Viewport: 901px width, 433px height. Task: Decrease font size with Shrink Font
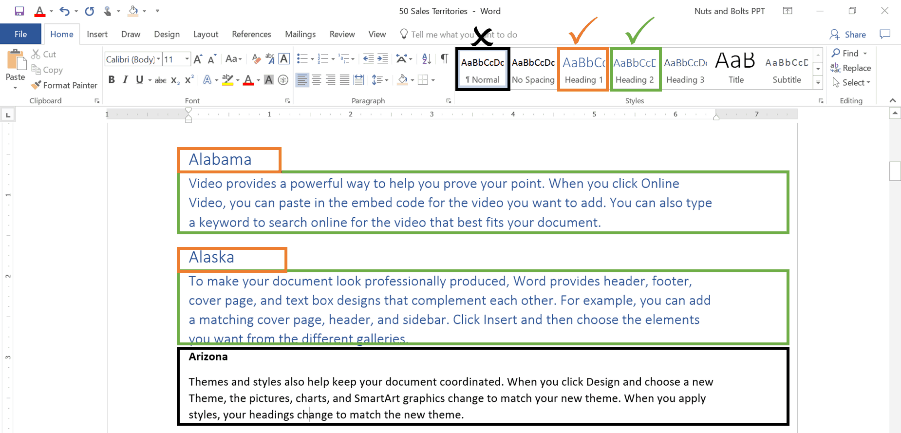(212, 59)
